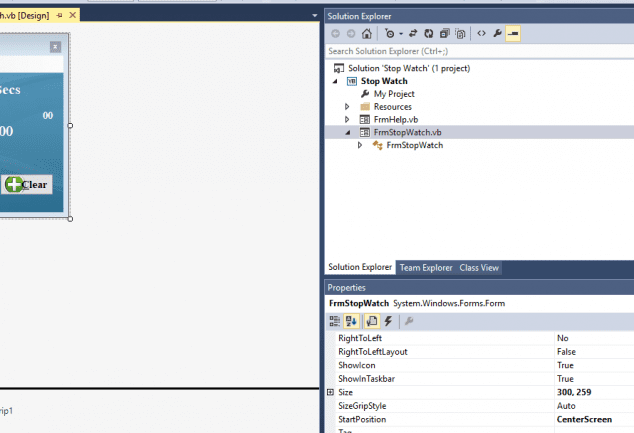Viewport: 634px width, 433px height.
Task: Click the Events lightning bolt icon
Action: coord(389,321)
